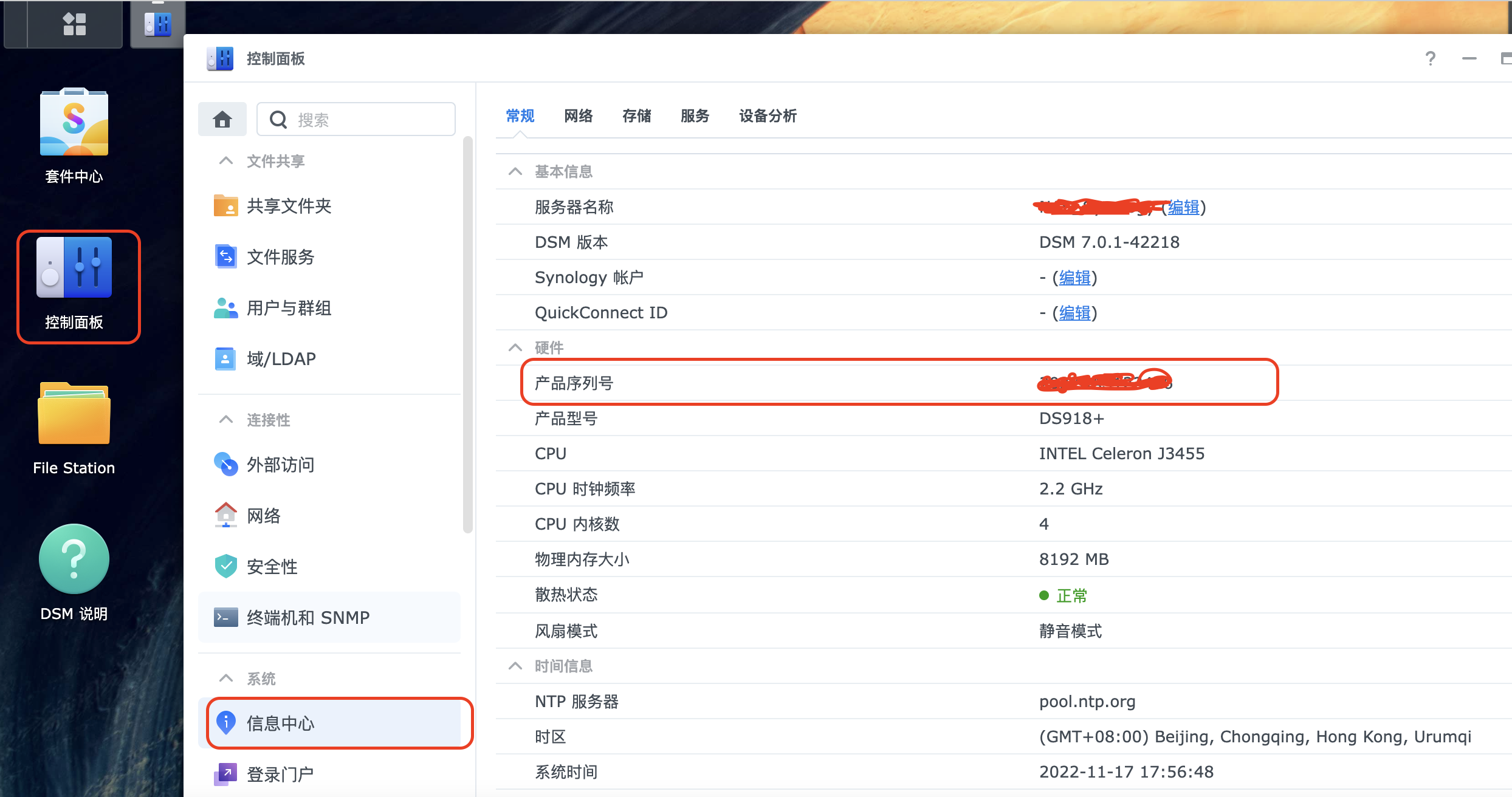
Task: Collapse the 连接性 sidebar section
Action: point(225,419)
